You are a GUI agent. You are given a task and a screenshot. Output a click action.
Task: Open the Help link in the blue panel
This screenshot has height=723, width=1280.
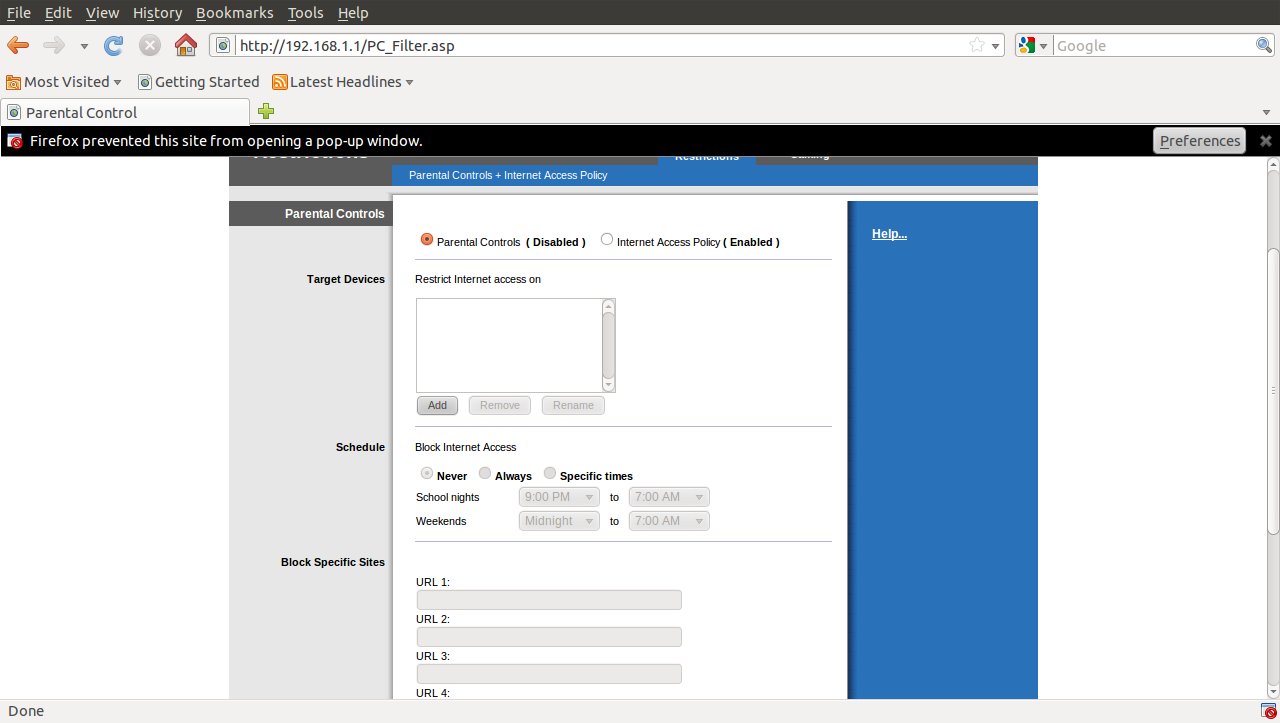(889, 234)
